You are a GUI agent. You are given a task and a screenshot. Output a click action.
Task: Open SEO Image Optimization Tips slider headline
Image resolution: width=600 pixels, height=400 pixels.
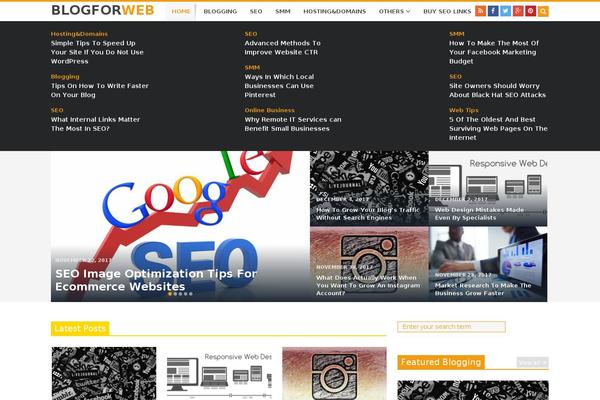tap(156, 280)
